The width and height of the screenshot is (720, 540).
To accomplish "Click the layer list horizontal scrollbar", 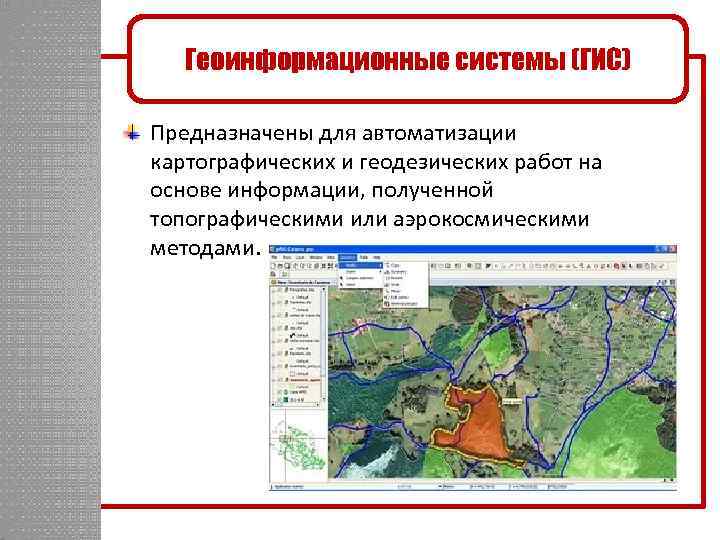I will click(x=295, y=405).
